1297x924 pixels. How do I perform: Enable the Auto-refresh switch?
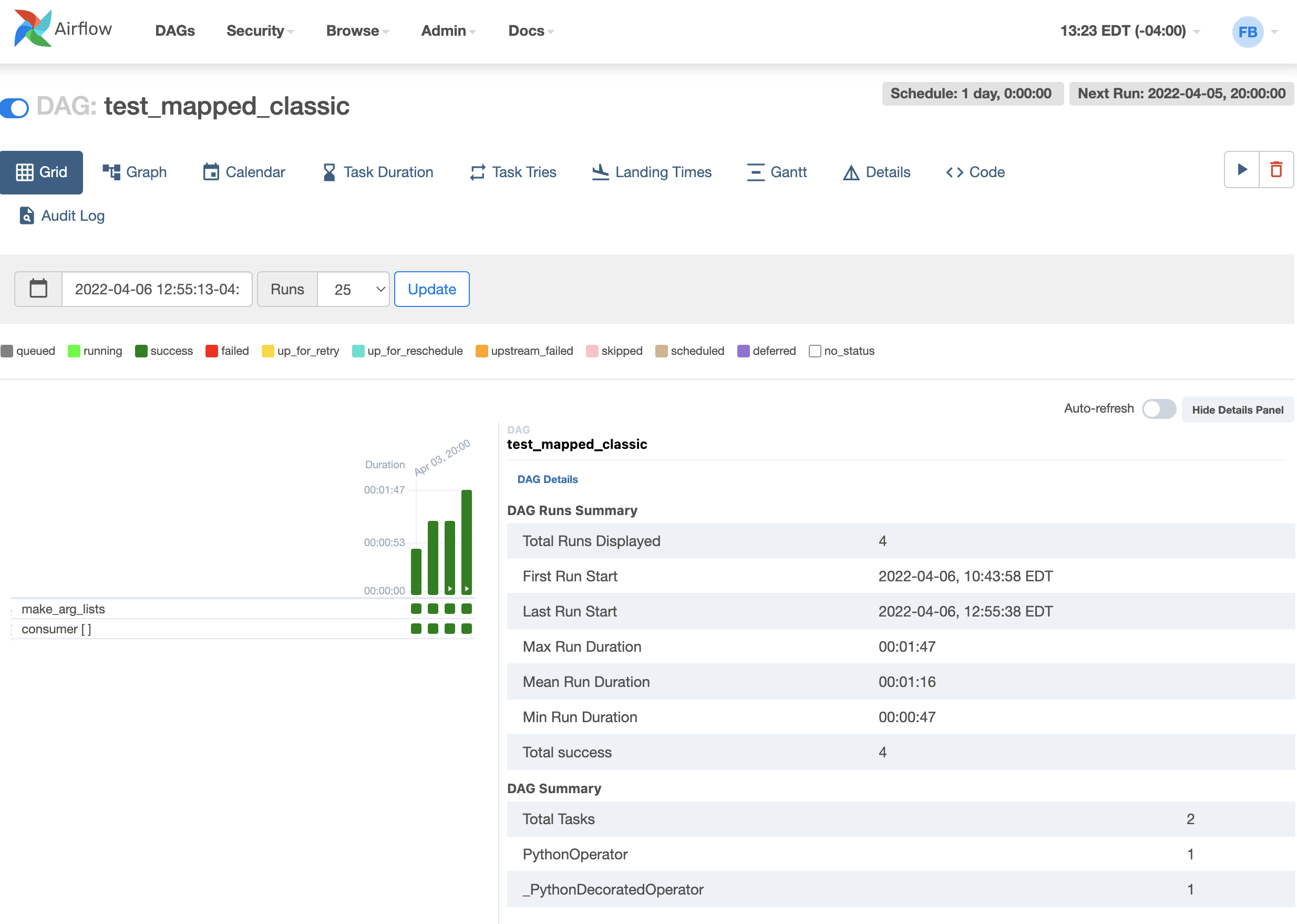pyautogui.click(x=1158, y=409)
